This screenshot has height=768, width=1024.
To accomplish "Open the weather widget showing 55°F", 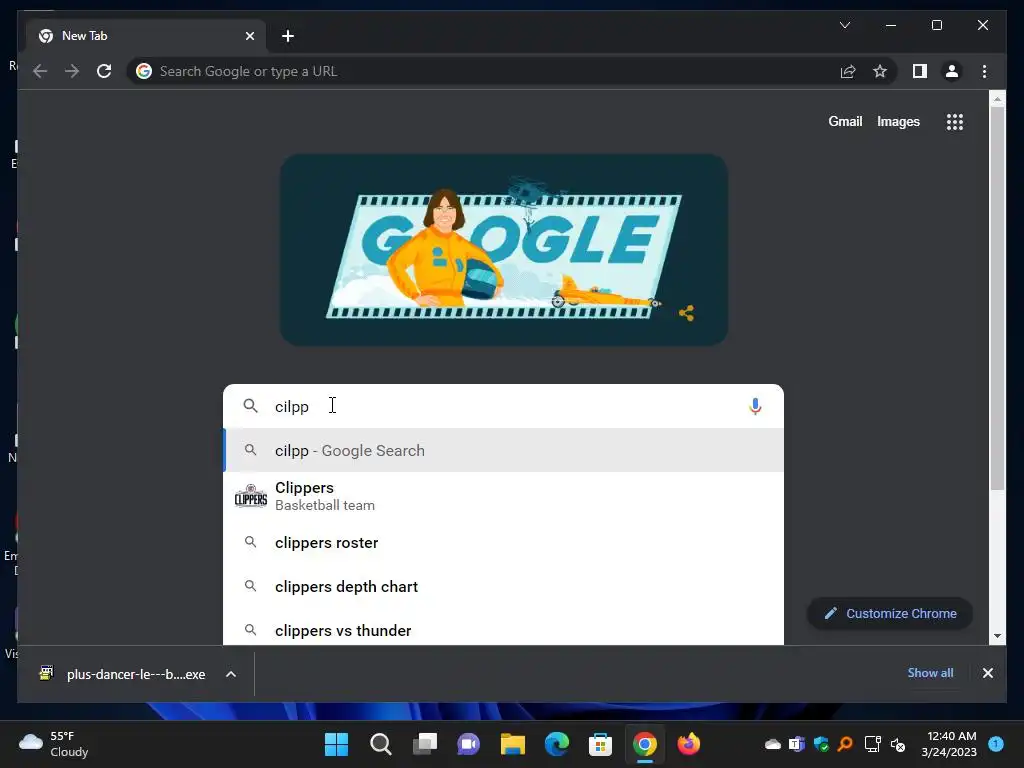I will pos(54,744).
